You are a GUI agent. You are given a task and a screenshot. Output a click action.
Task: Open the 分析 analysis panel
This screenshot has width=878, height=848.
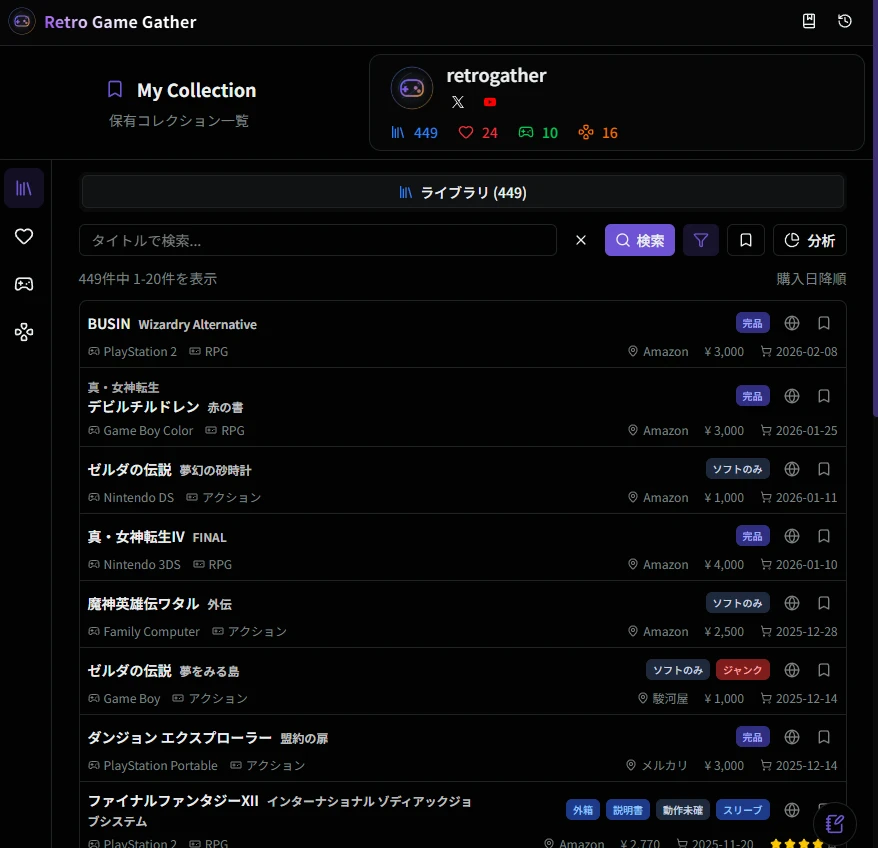809,240
